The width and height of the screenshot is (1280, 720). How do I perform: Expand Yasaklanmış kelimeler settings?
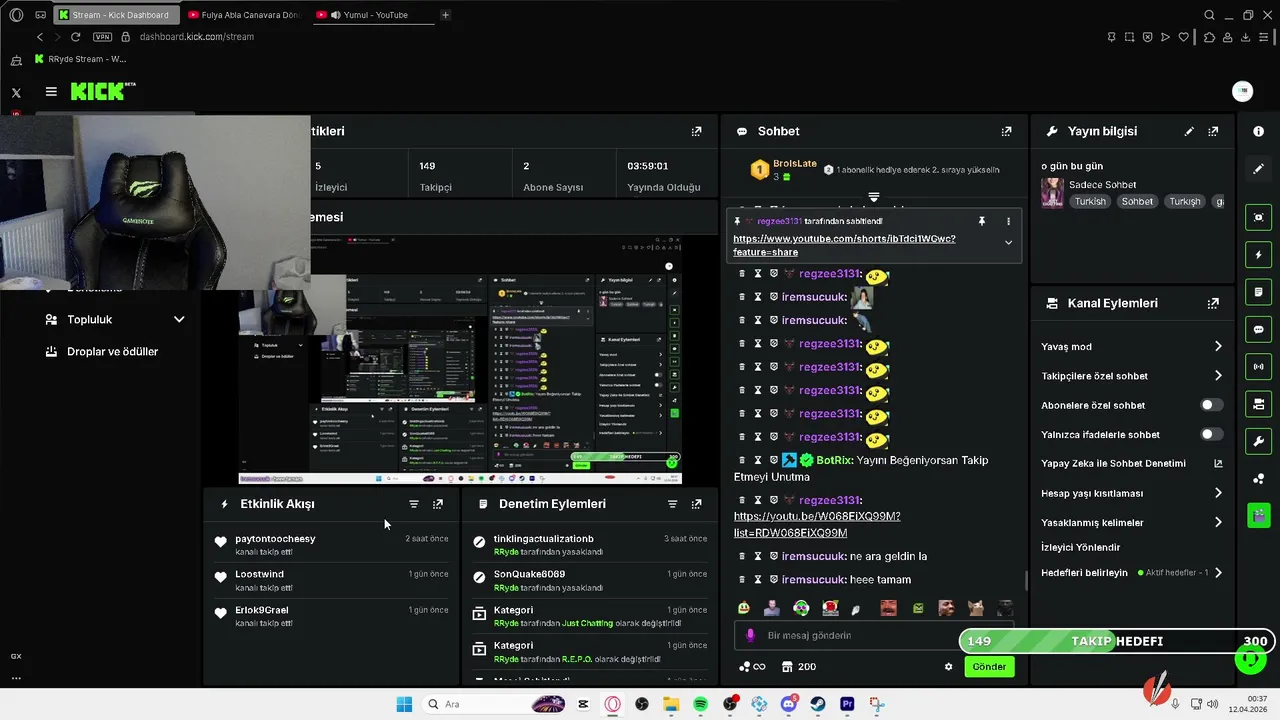(x=1218, y=522)
